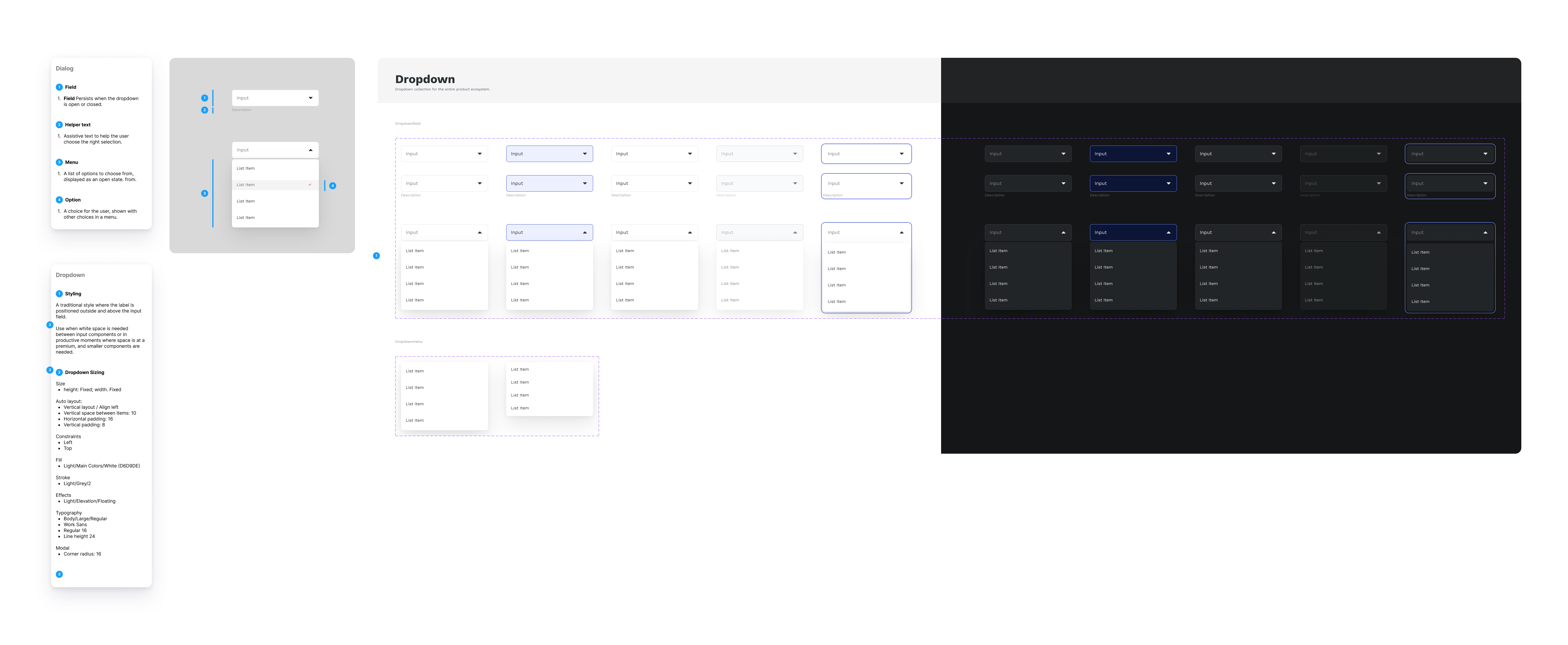The width and height of the screenshot is (1568, 645).
Task: Select first List Item under light blue-filled open dropdown
Action: 550,251
